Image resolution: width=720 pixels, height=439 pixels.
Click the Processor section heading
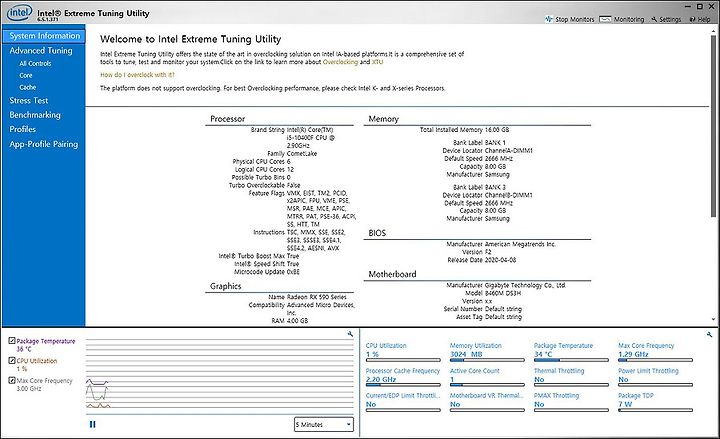[227, 118]
